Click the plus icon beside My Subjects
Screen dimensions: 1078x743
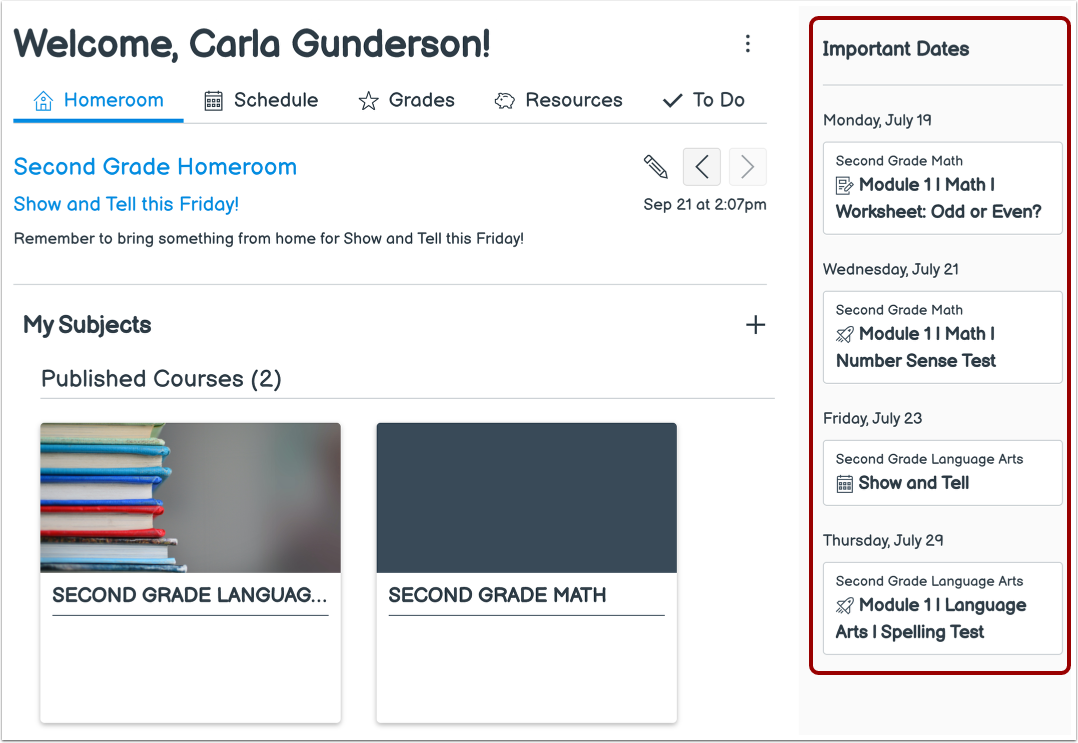(x=755, y=324)
